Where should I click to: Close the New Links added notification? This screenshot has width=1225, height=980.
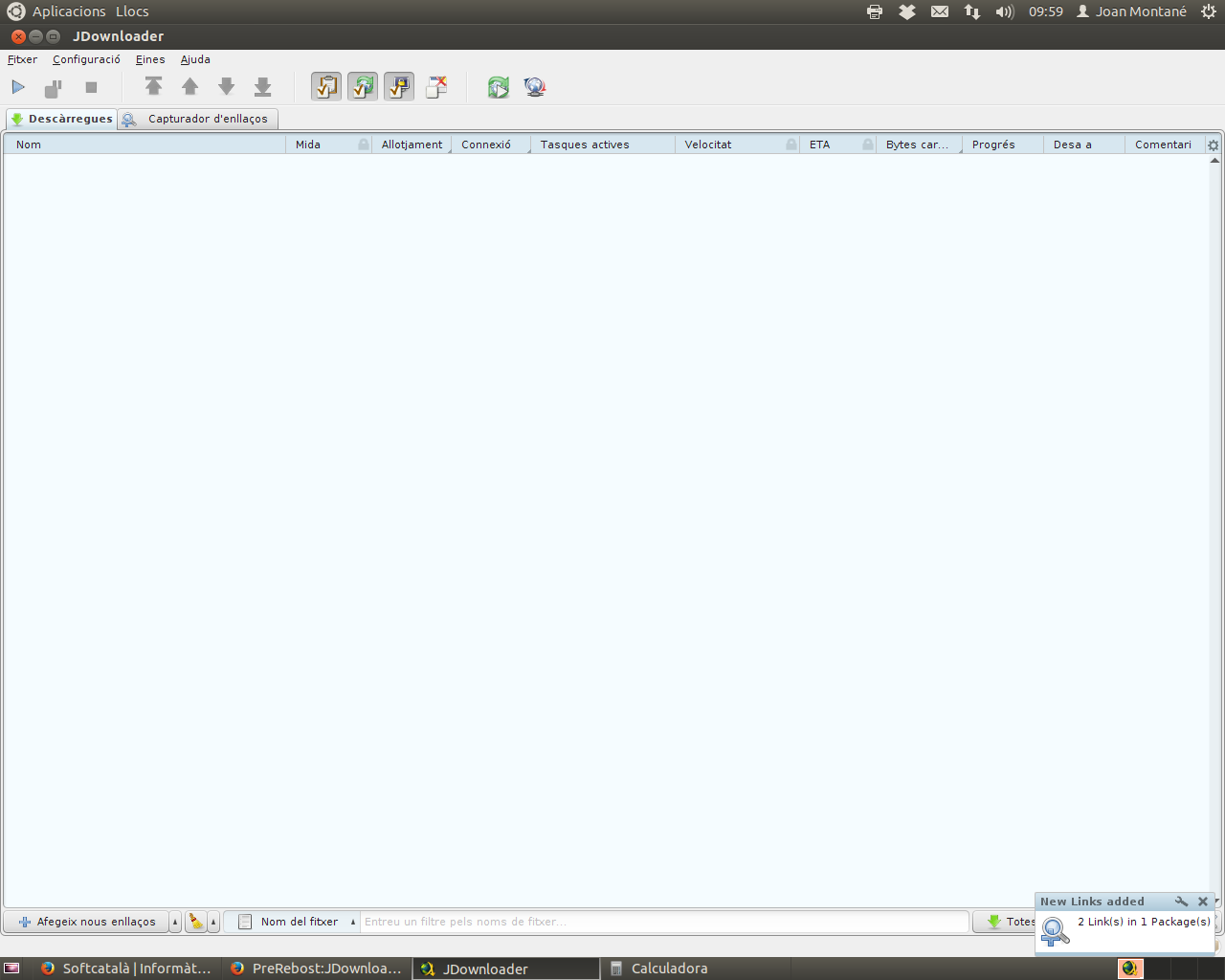click(1203, 902)
